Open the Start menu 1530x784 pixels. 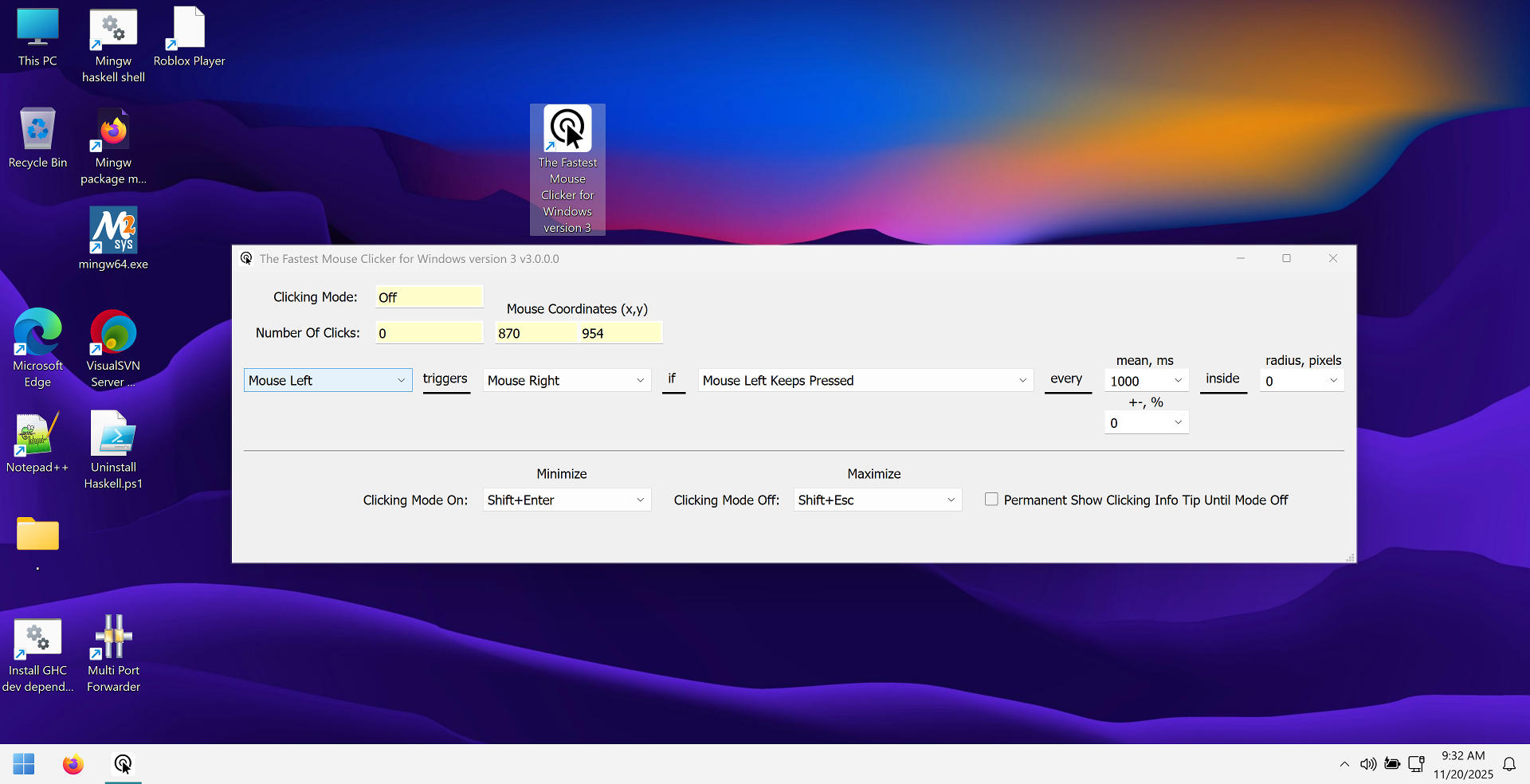pos(23,763)
